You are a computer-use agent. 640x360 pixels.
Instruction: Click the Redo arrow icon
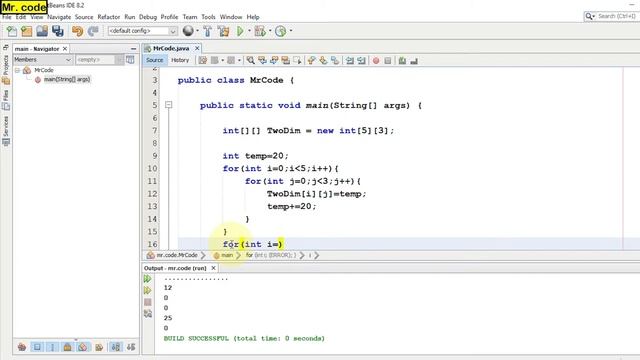coord(93,31)
